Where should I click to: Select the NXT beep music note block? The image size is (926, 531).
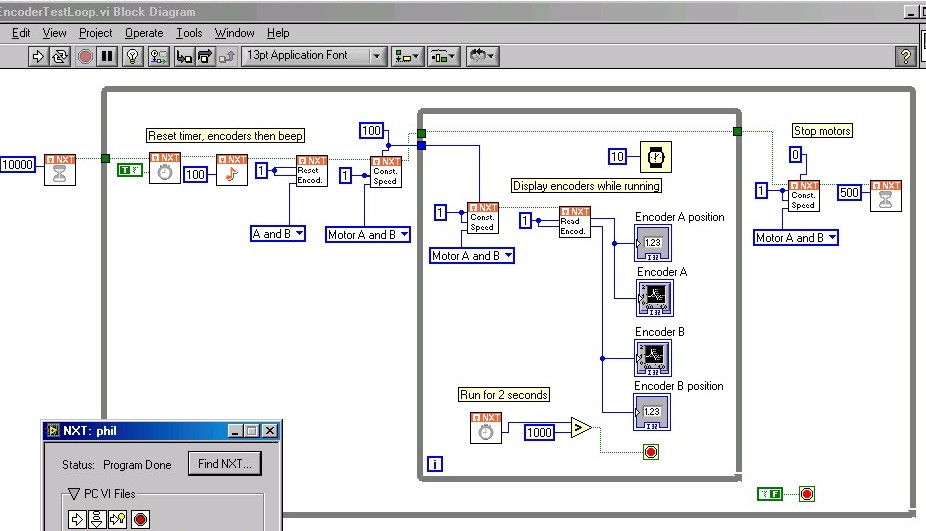(x=232, y=170)
